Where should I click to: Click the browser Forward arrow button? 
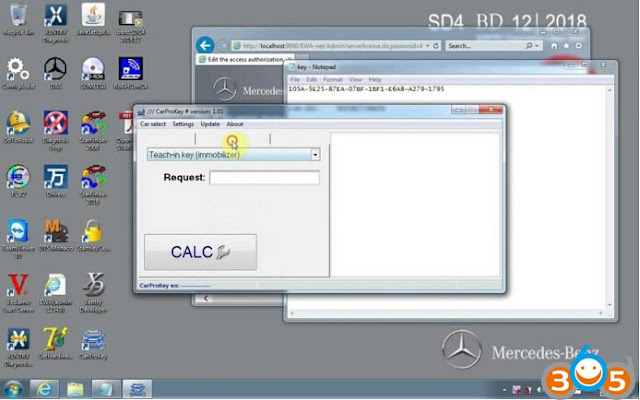pos(222,45)
